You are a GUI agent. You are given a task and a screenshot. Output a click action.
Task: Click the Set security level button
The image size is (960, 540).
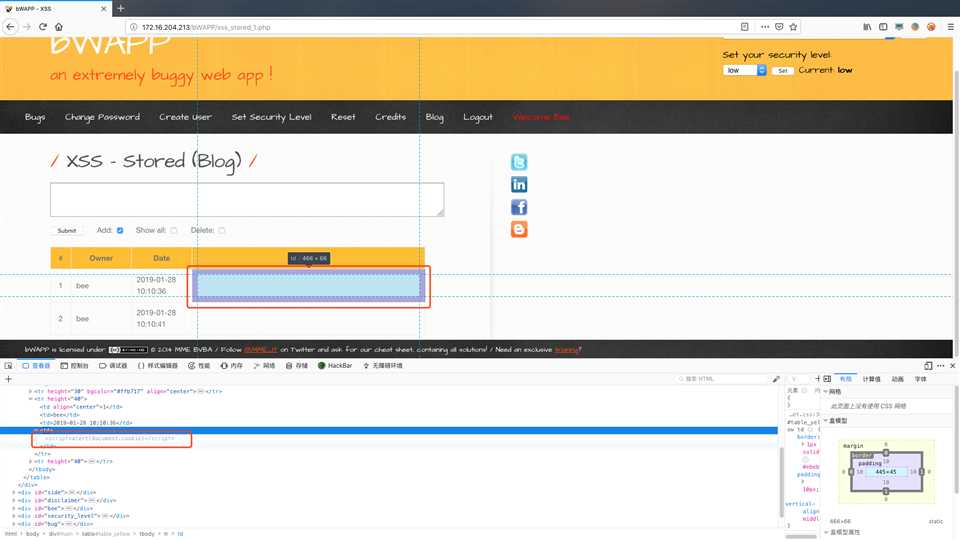coord(782,70)
